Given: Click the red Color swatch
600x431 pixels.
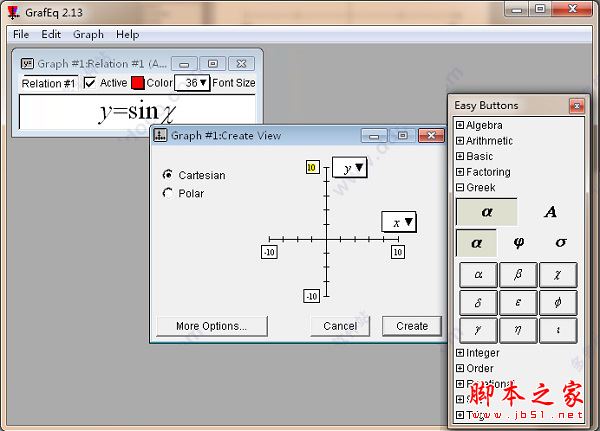Looking at the screenshot, I should point(137,83).
